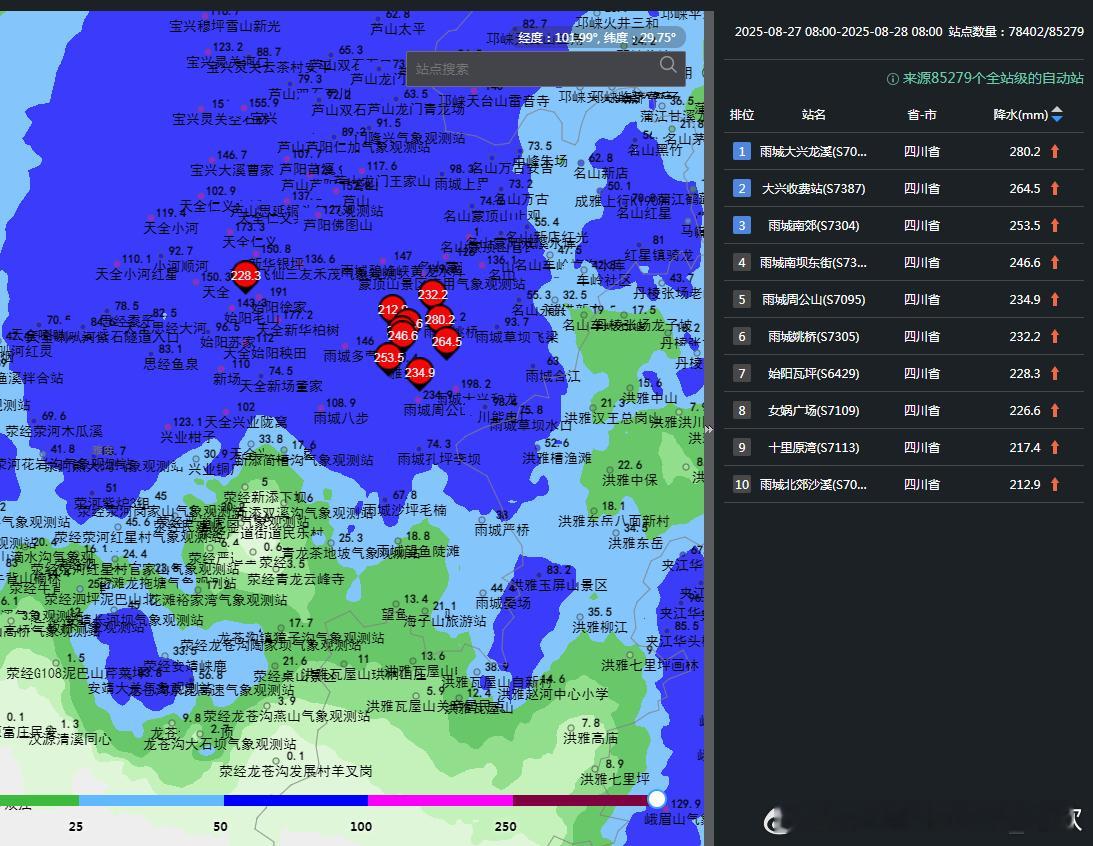
Task: Click the red map marker labeled 264.5
Action: (446, 341)
